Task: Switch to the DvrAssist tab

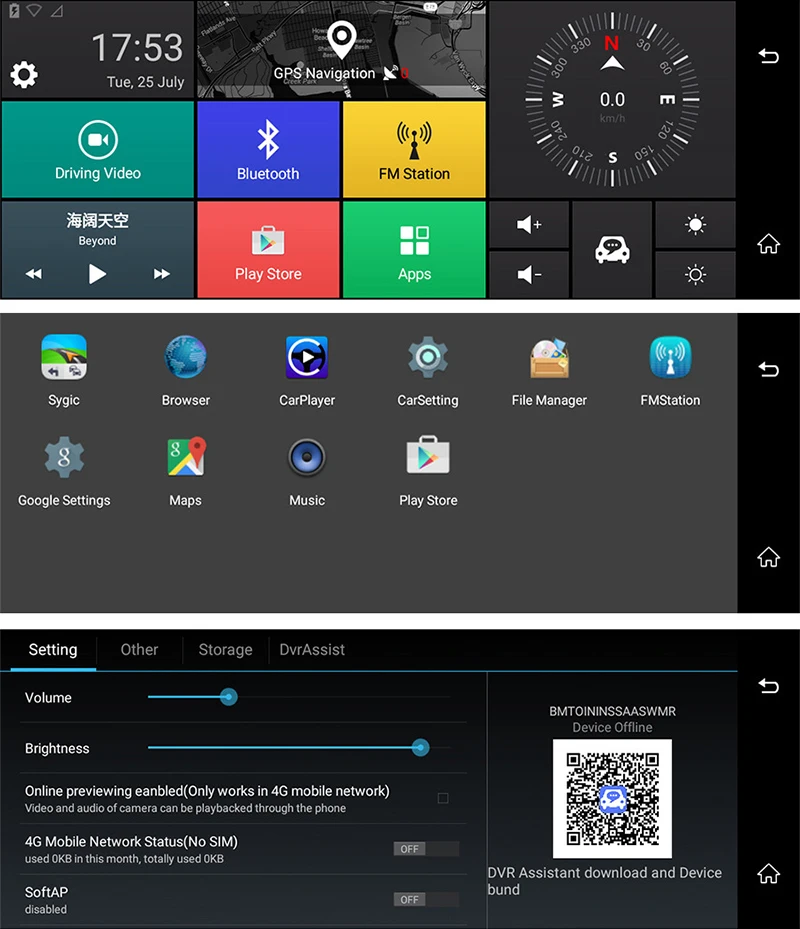Action: coord(312,650)
